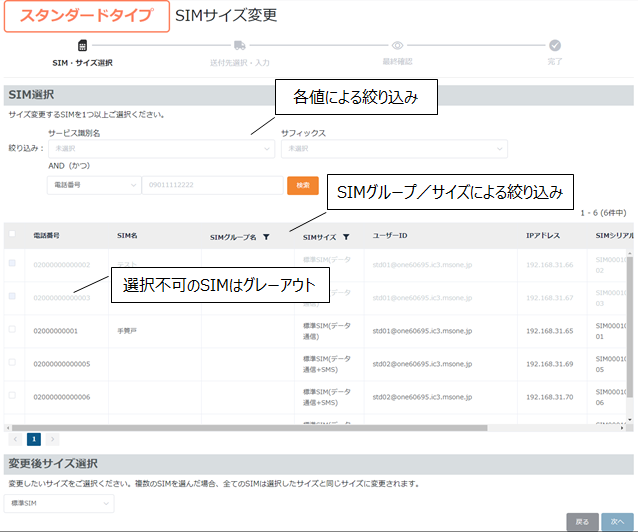
Task: Go to next page arrow
Action: 52,439
